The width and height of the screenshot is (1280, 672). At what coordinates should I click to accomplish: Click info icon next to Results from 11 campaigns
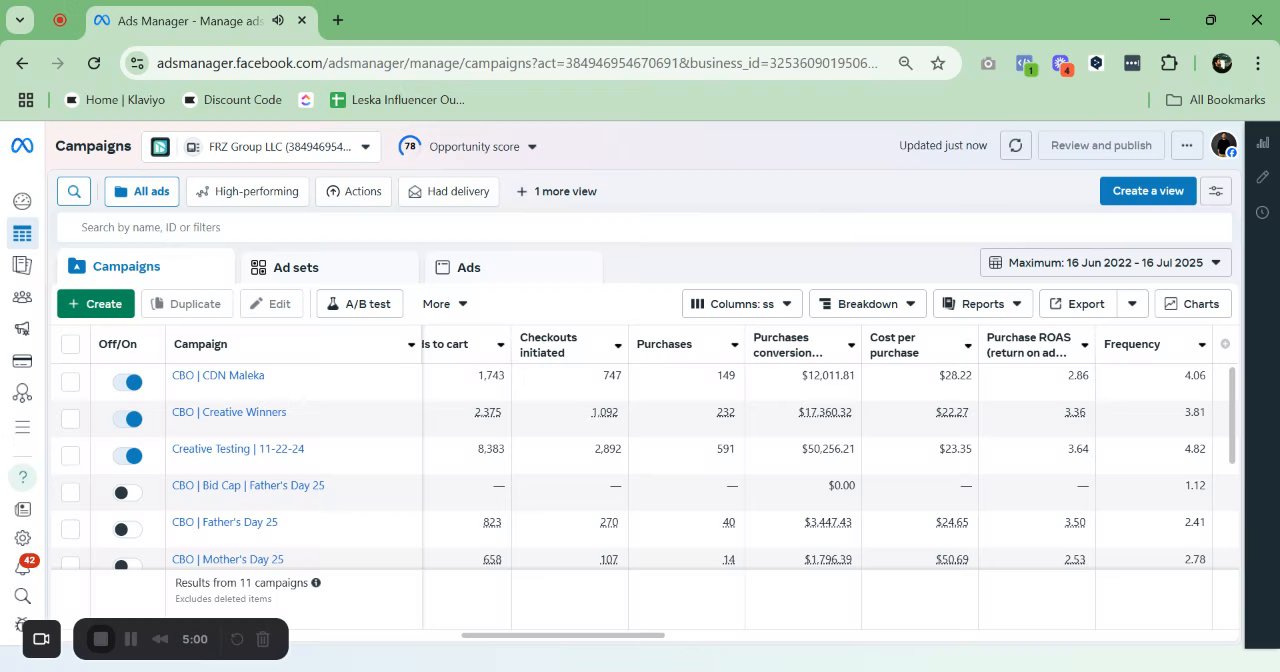tap(316, 582)
